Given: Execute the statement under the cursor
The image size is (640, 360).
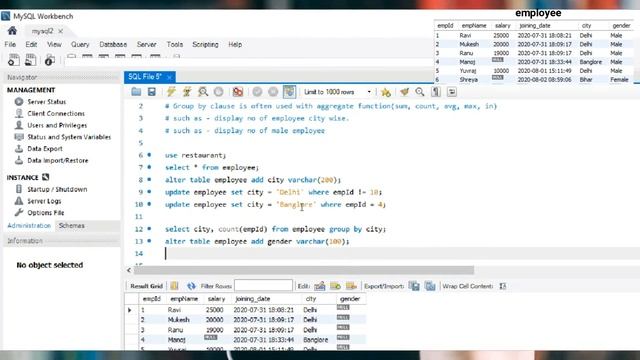Looking at the screenshot, I should 187,92.
